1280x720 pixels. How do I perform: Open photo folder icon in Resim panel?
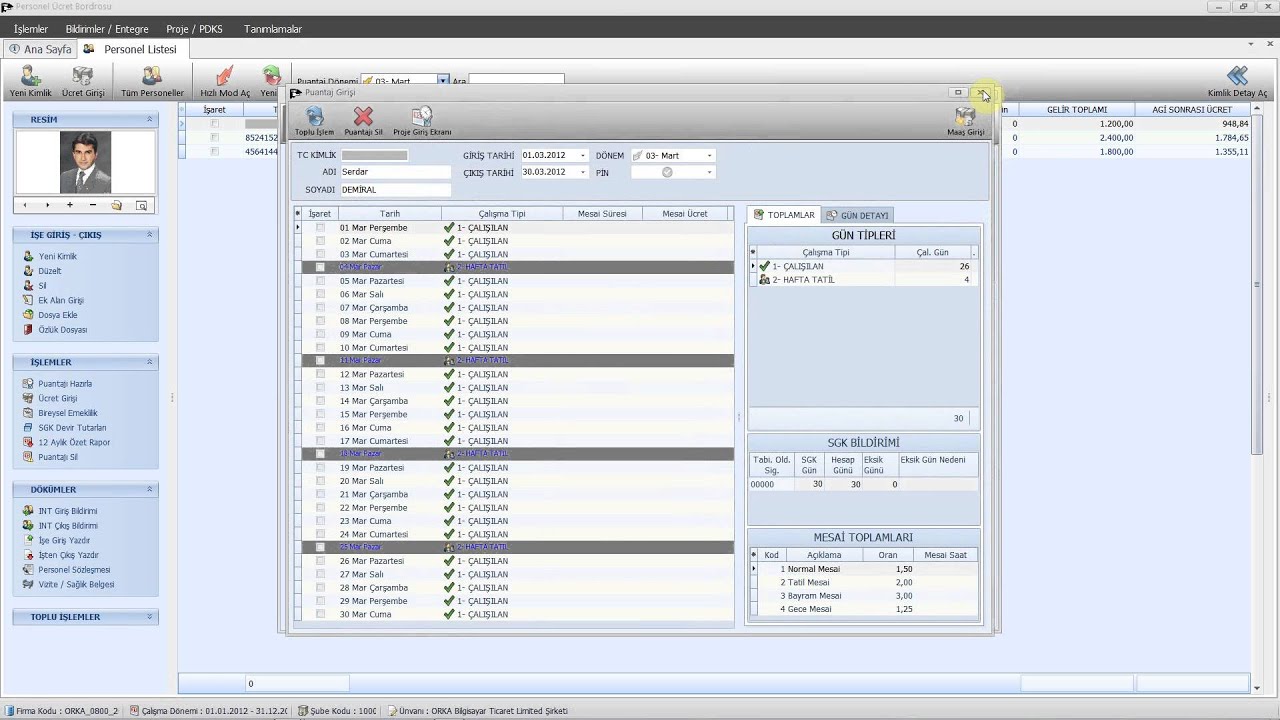(x=117, y=205)
